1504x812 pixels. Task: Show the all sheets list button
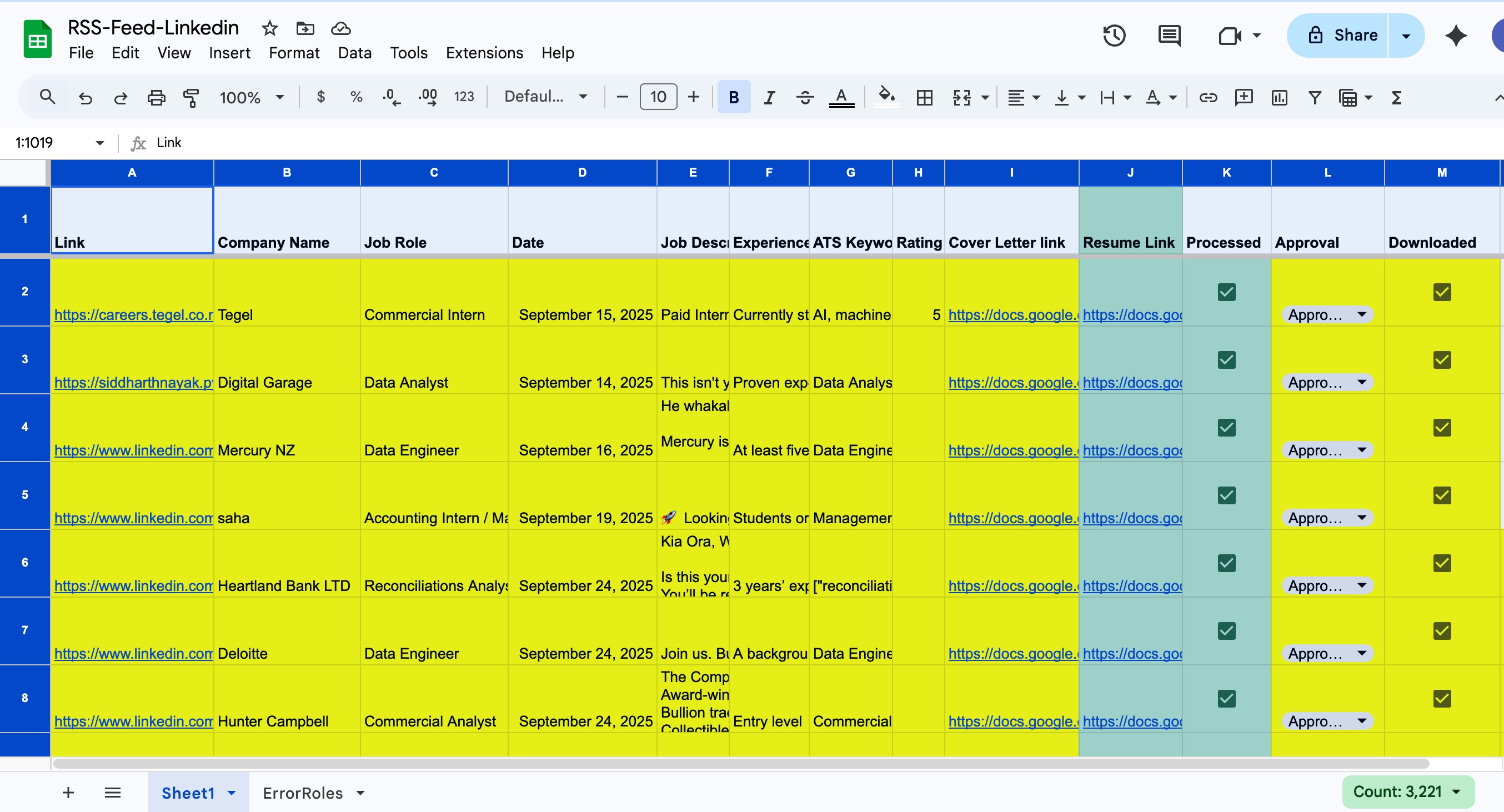coord(112,792)
